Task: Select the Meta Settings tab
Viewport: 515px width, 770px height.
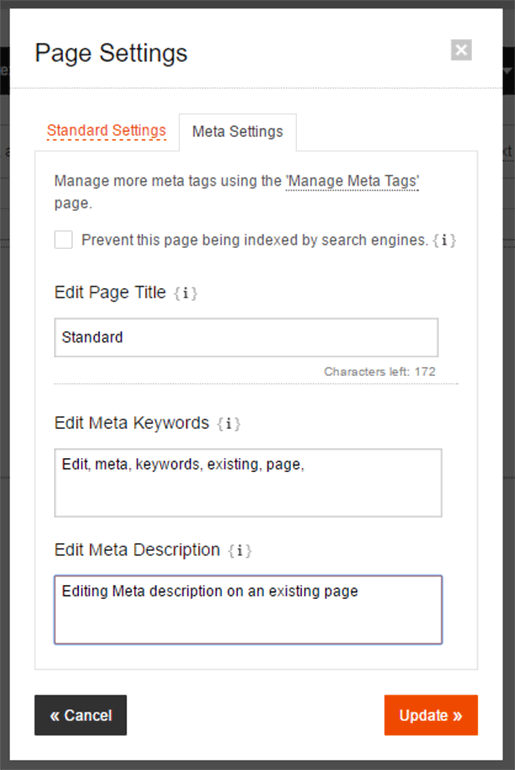Action: [x=238, y=132]
